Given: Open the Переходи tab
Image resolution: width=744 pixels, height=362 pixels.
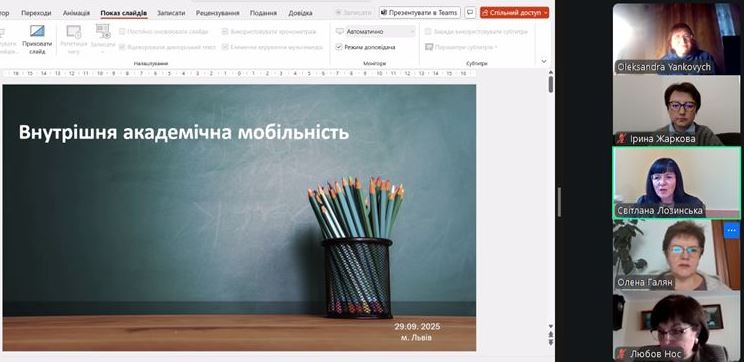Looking at the screenshot, I should click(36, 13).
